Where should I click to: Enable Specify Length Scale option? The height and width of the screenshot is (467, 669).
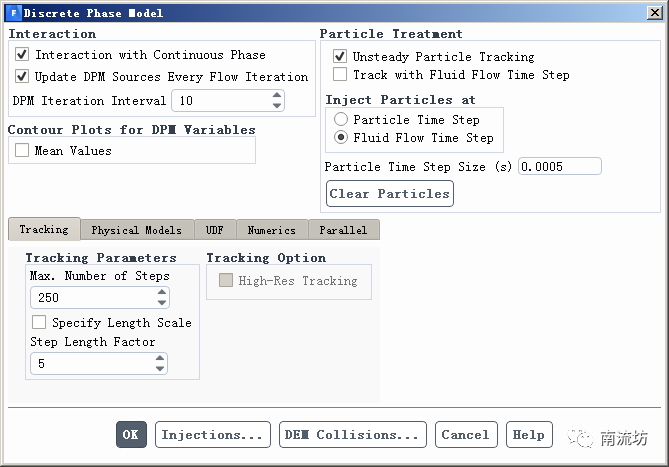coord(39,323)
